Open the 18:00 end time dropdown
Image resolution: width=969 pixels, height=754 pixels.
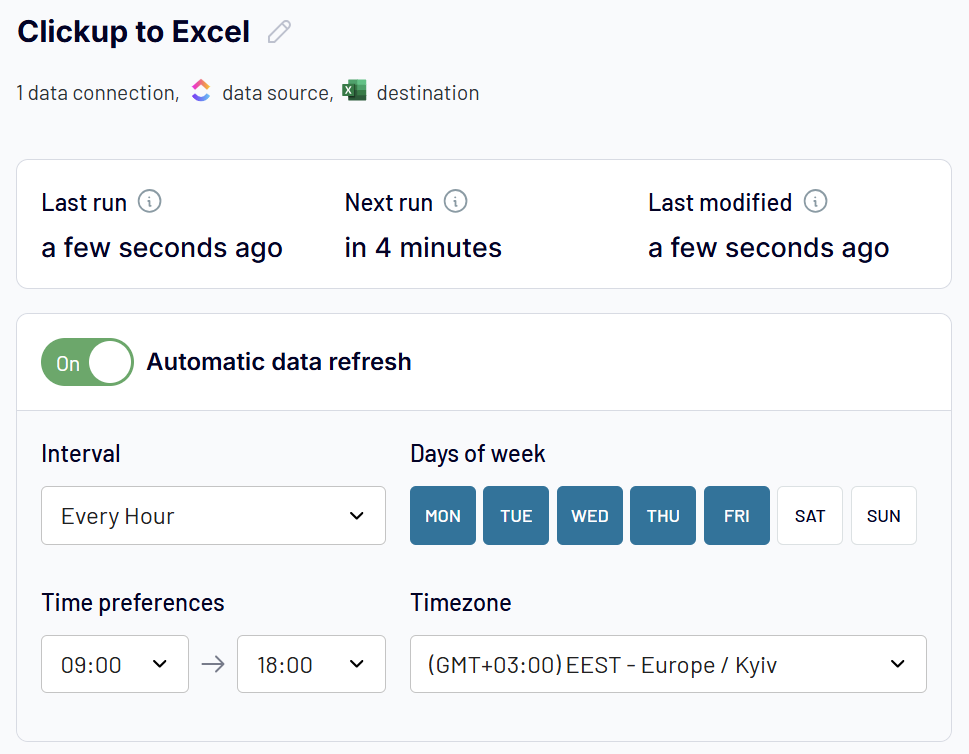coord(311,664)
